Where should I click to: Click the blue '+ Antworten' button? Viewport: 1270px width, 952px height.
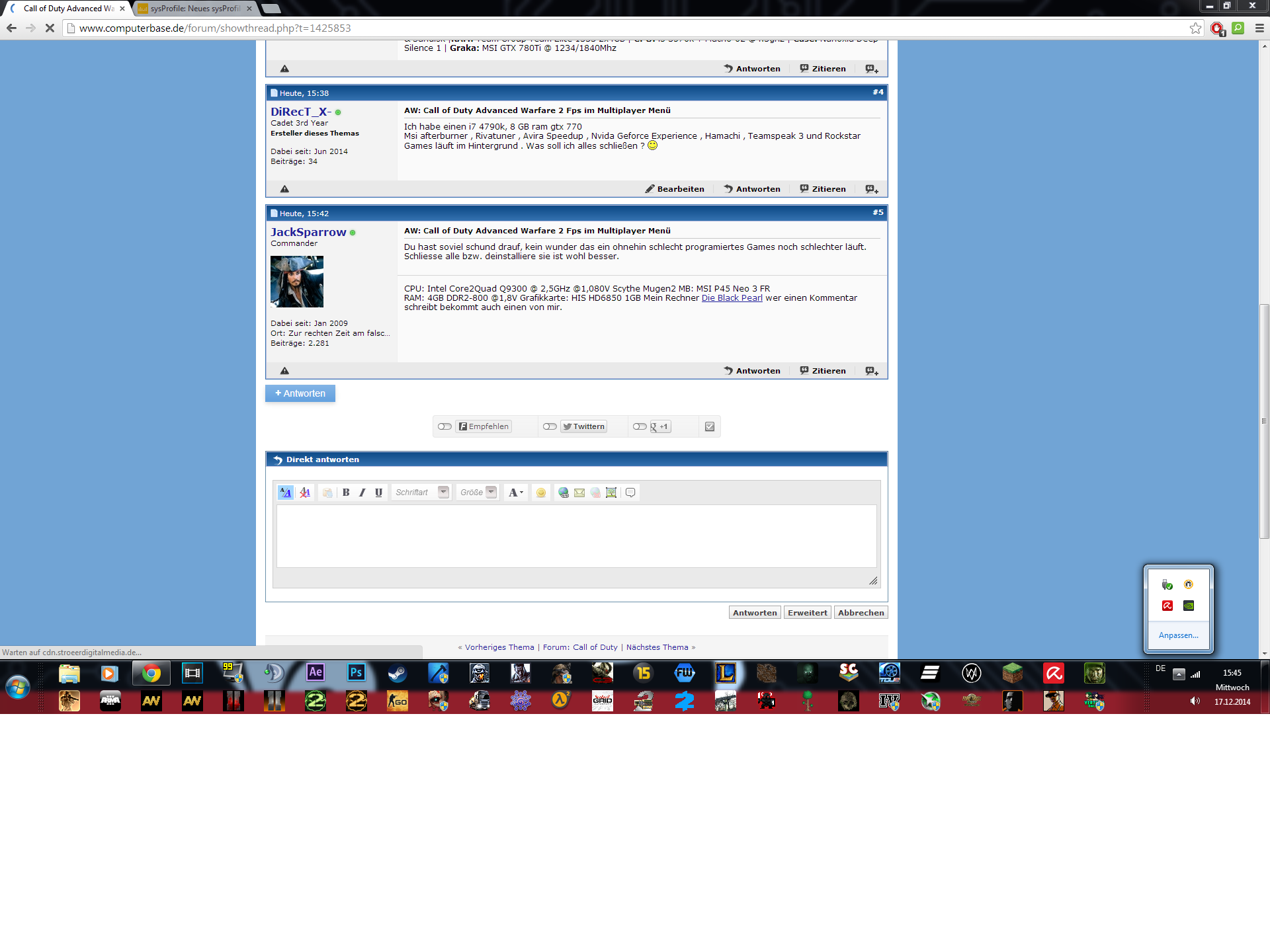300,393
